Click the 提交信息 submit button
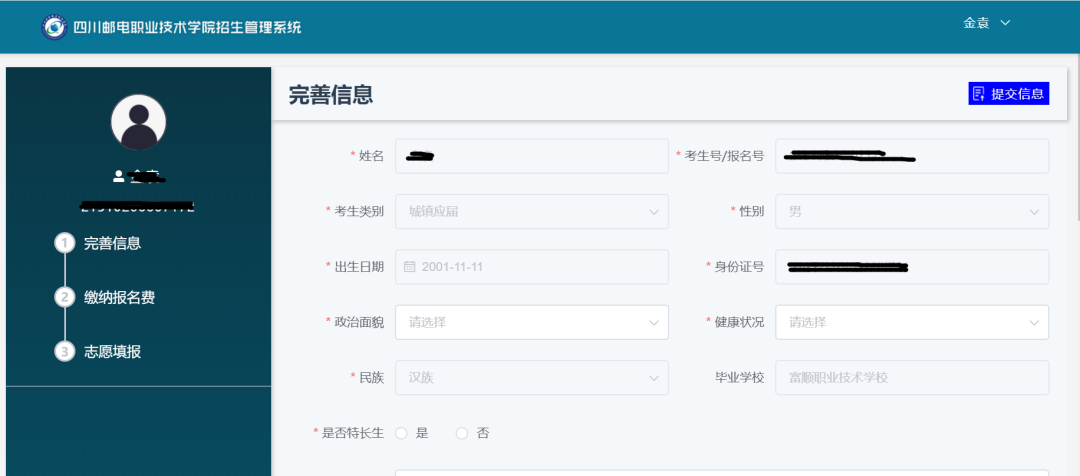1080x476 pixels. (1008, 94)
